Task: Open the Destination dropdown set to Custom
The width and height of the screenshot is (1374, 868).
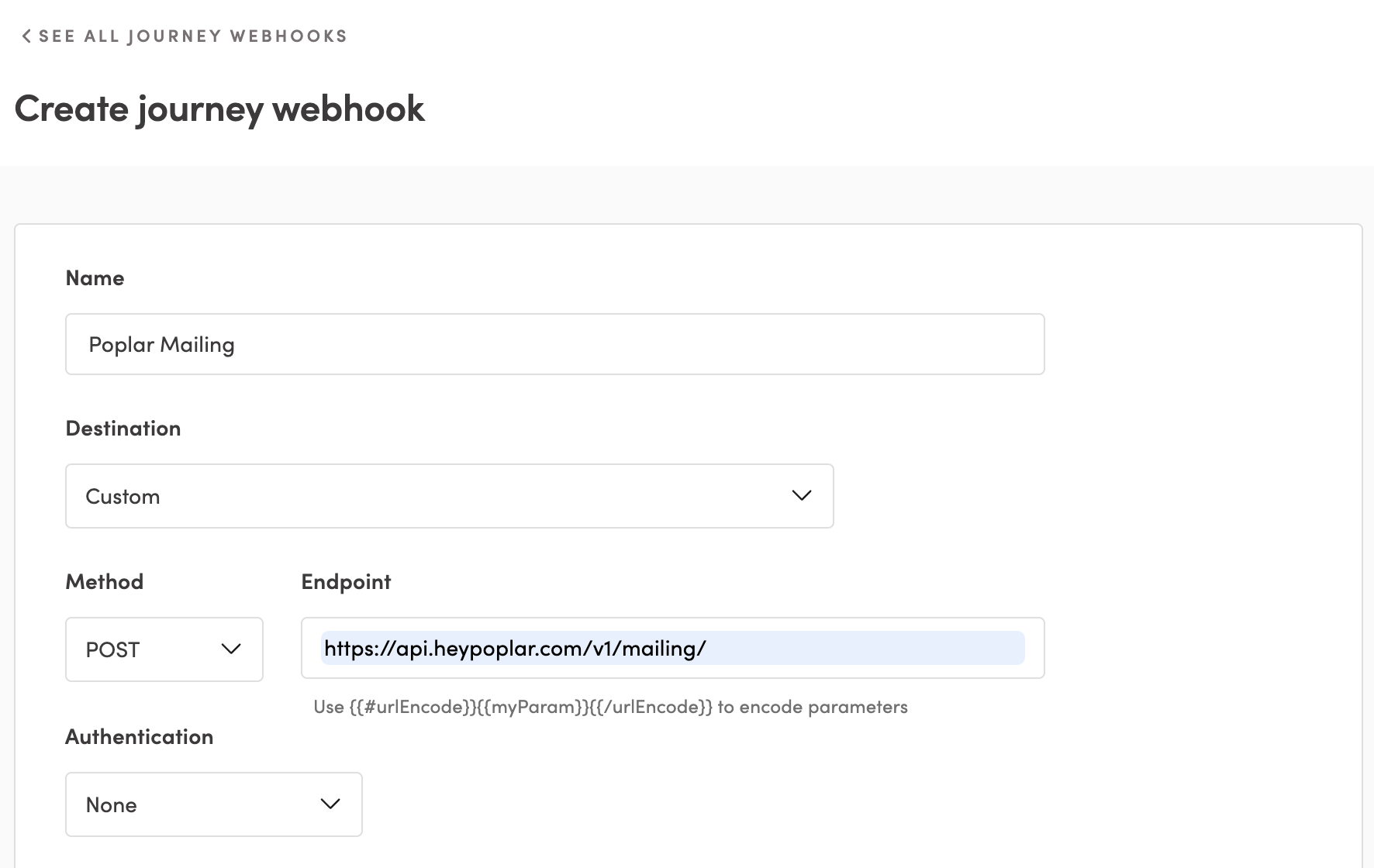Action: pyautogui.click(x=449, y=496)
